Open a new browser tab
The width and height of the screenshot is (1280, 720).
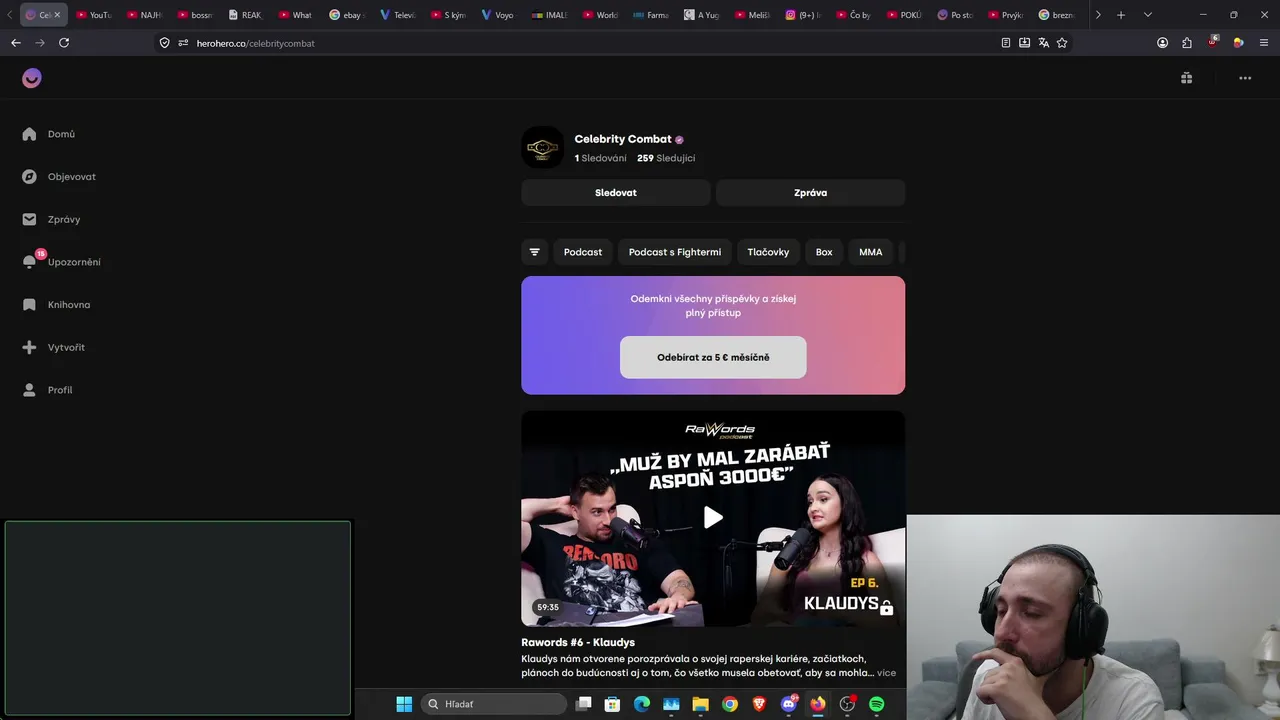point(1121,15)
